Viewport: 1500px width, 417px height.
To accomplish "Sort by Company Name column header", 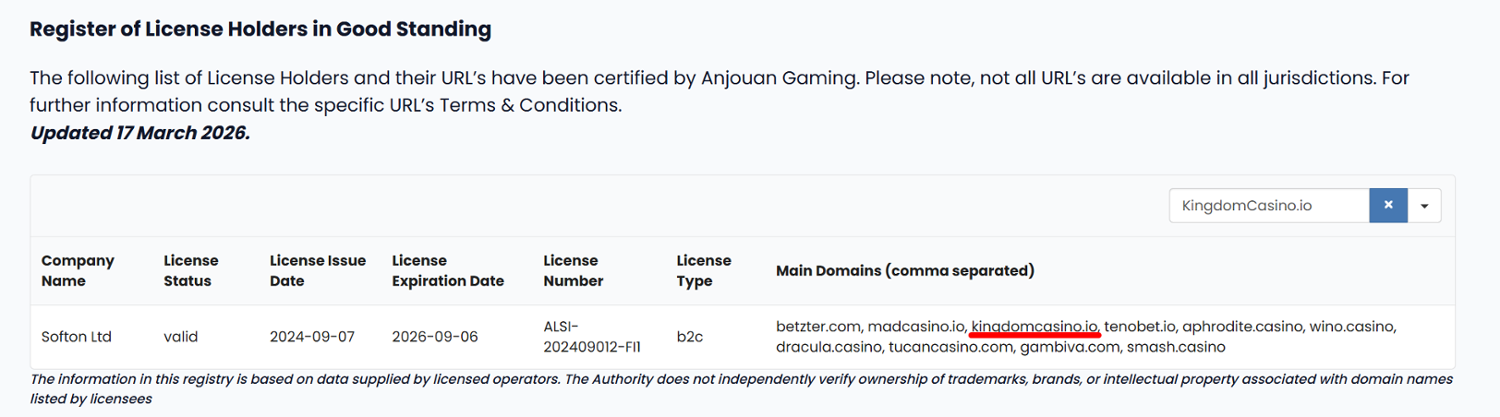I will [78, 271].
